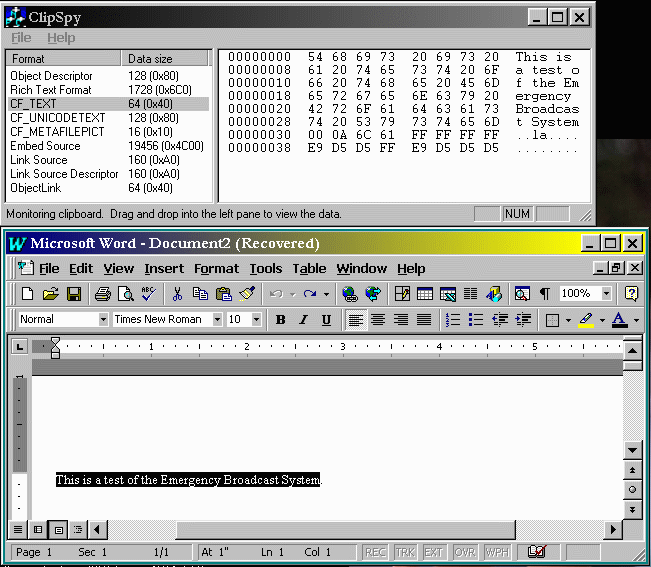This screenshot has width=651, height=567.
Task: Open the Drawing toolbar icon
Action: coord(494,294)
